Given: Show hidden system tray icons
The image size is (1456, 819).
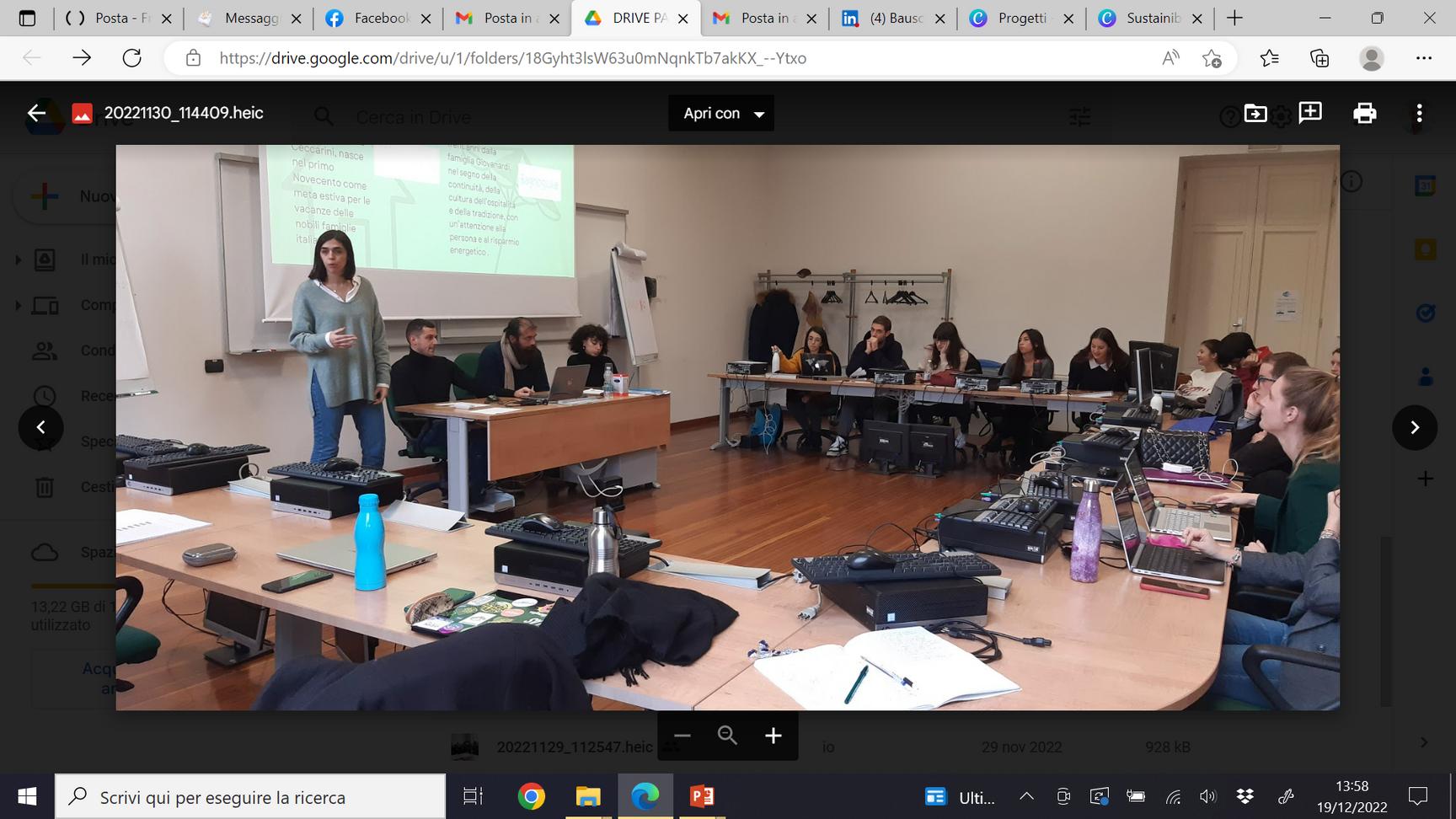Looking at the screenshot, I should [1026, 796].
